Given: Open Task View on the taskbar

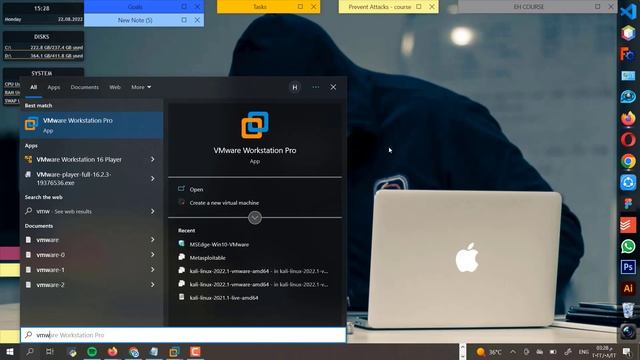Looking at the screenshot, I should pos(50,352).
